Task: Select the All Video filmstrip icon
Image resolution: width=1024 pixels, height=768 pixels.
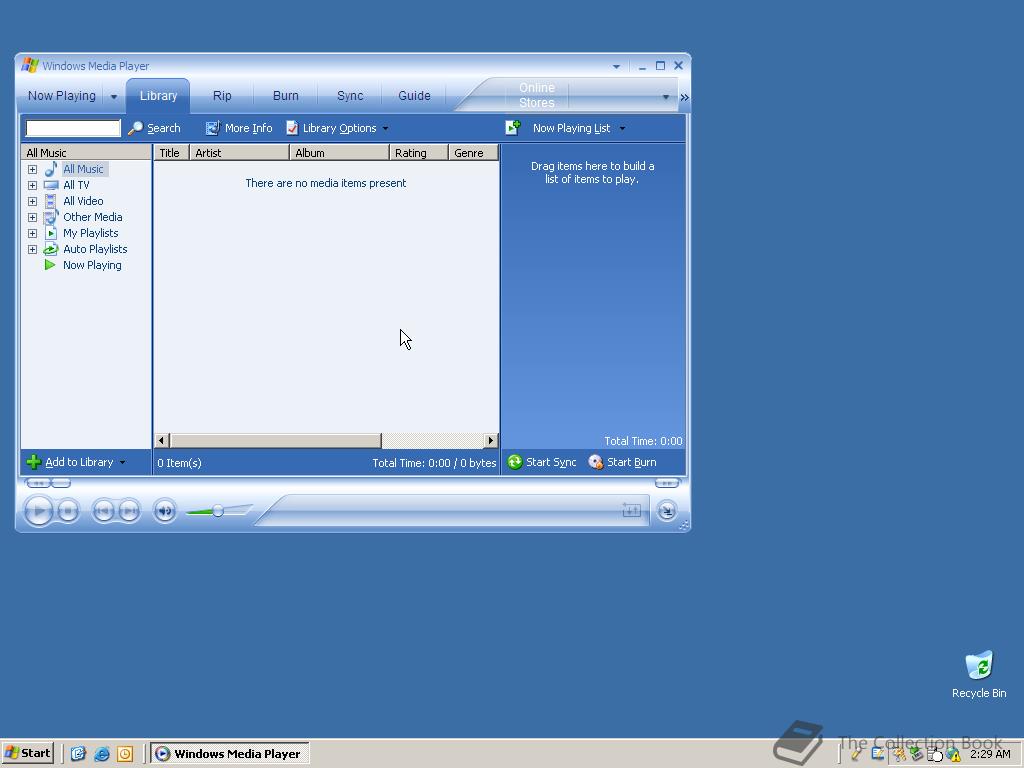Action: point(51,201)
